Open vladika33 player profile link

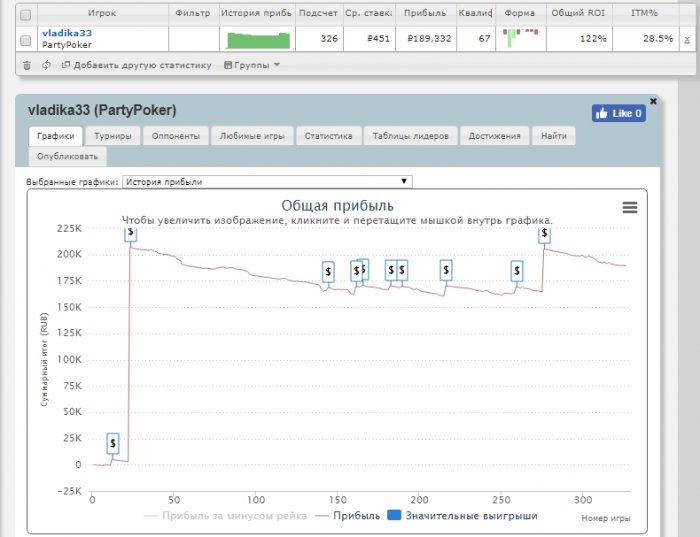pyautogui.click(x=67, y=33)
